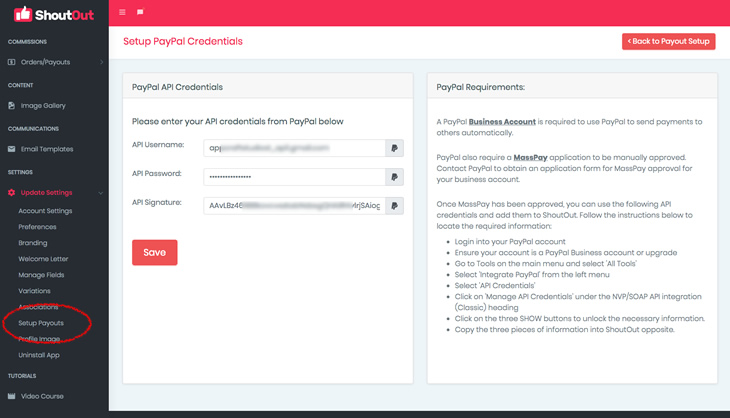Open Preferences submenu item
730x418 pixels.
pos(37,227)
